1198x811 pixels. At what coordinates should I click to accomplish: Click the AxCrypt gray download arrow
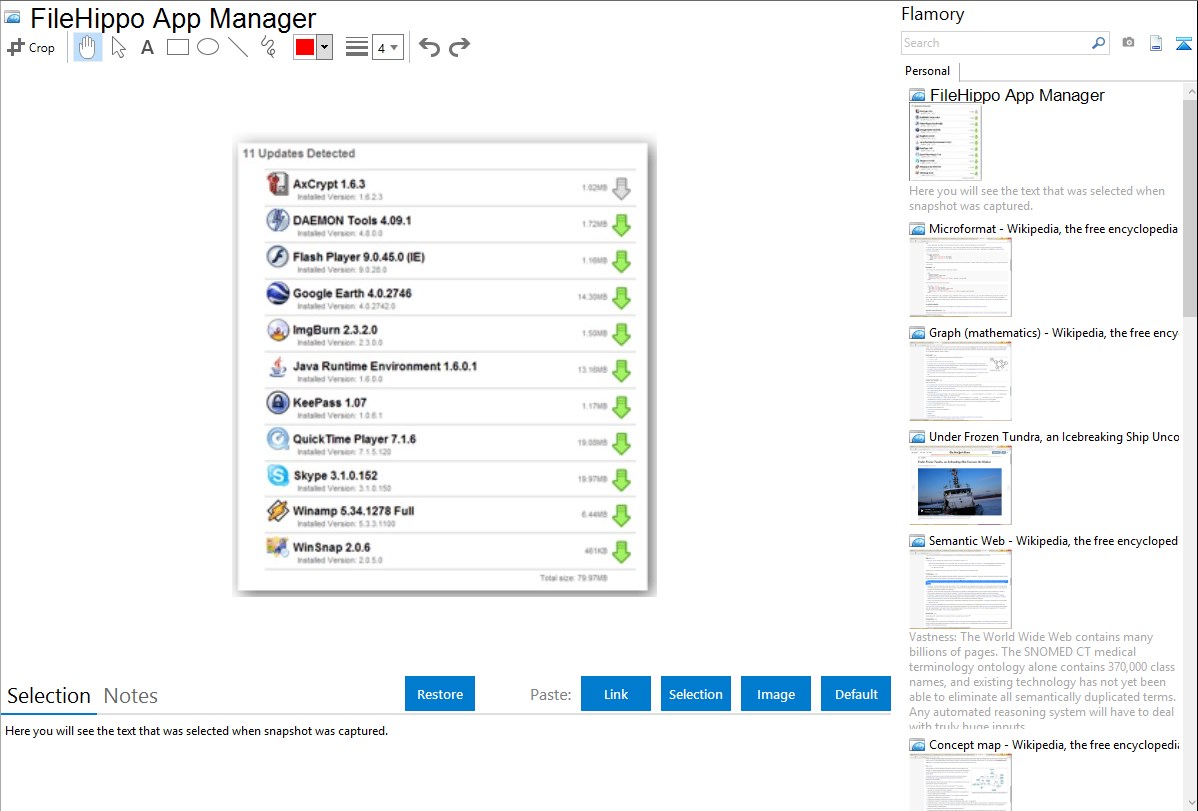621,188
